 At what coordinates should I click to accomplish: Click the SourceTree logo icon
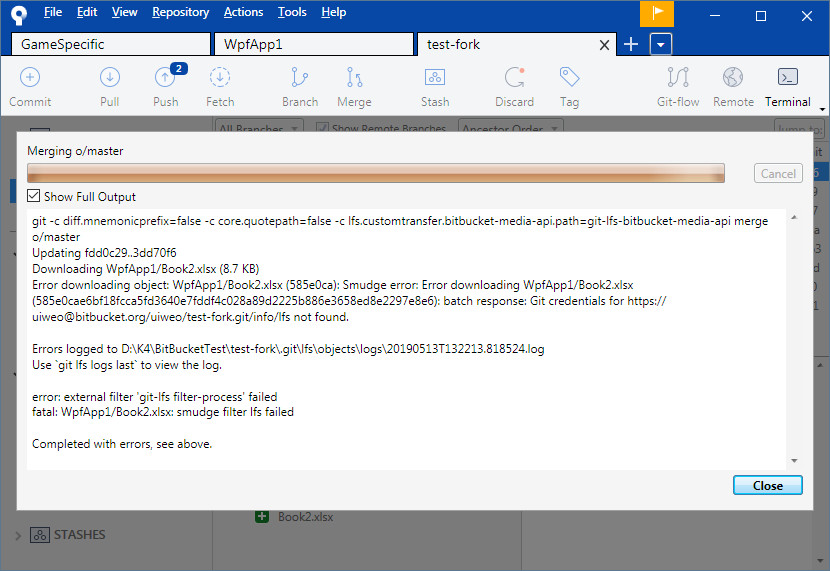(x=19, y=15)
